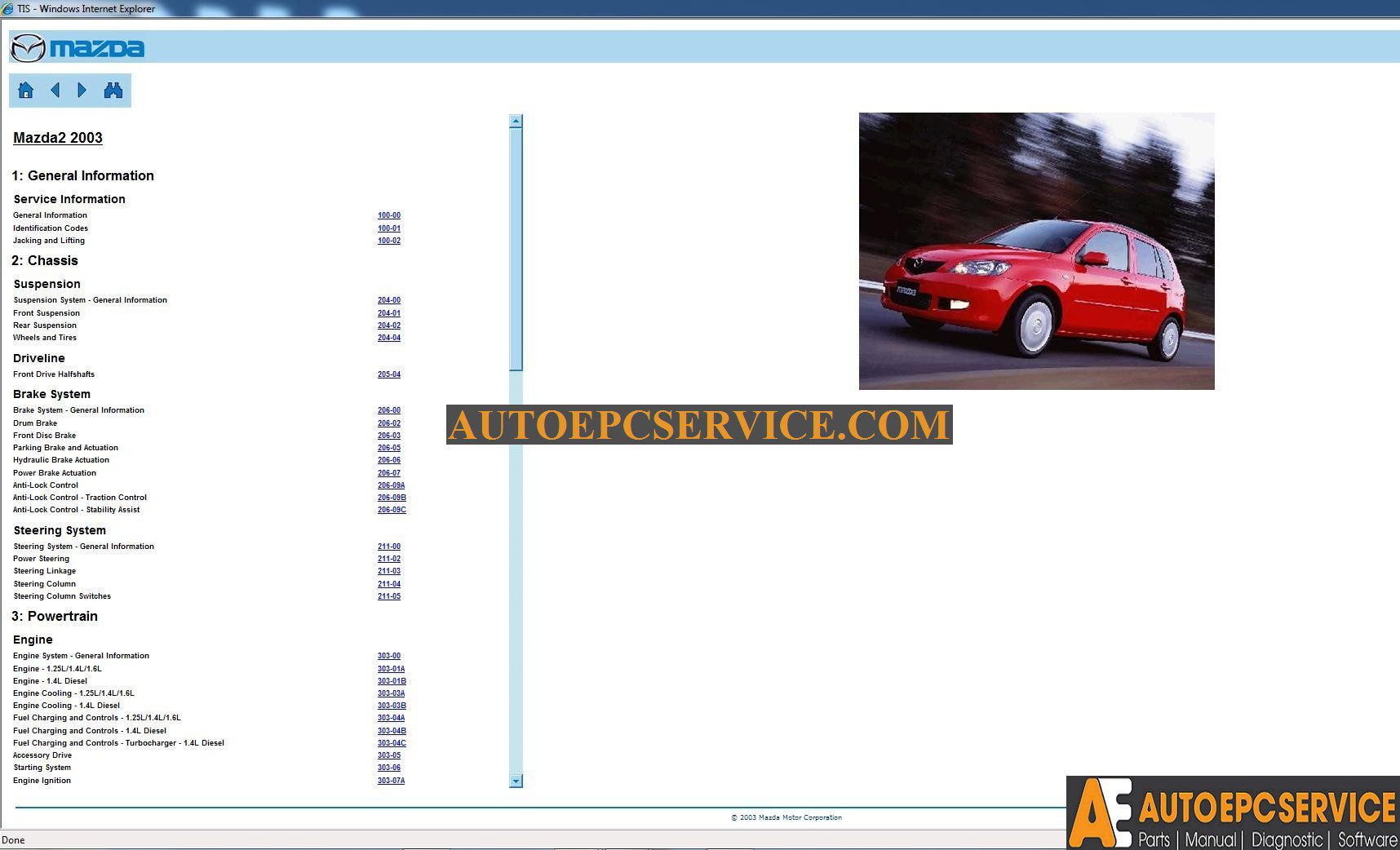Screen dimensions: 1400x850
Task: Open section link 211-05
Action: coord(389,596)
